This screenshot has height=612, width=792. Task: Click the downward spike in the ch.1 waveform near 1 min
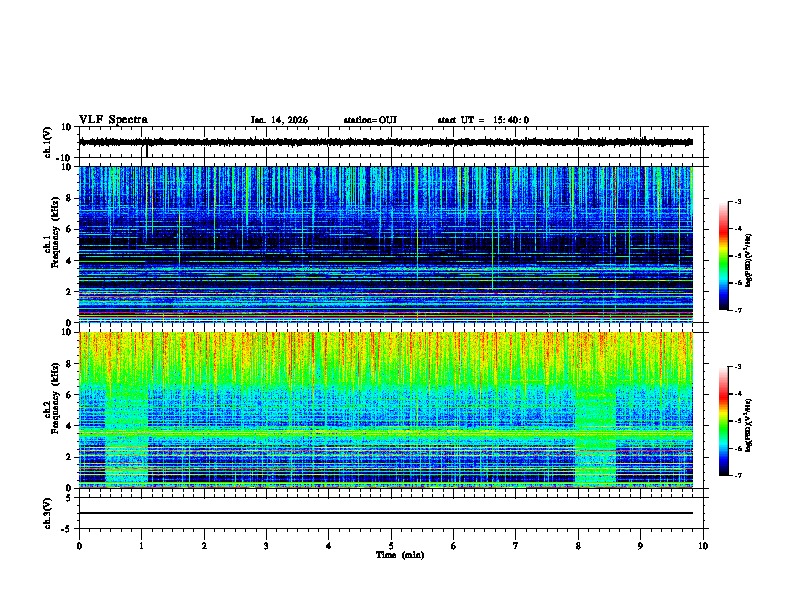(146, 151)
